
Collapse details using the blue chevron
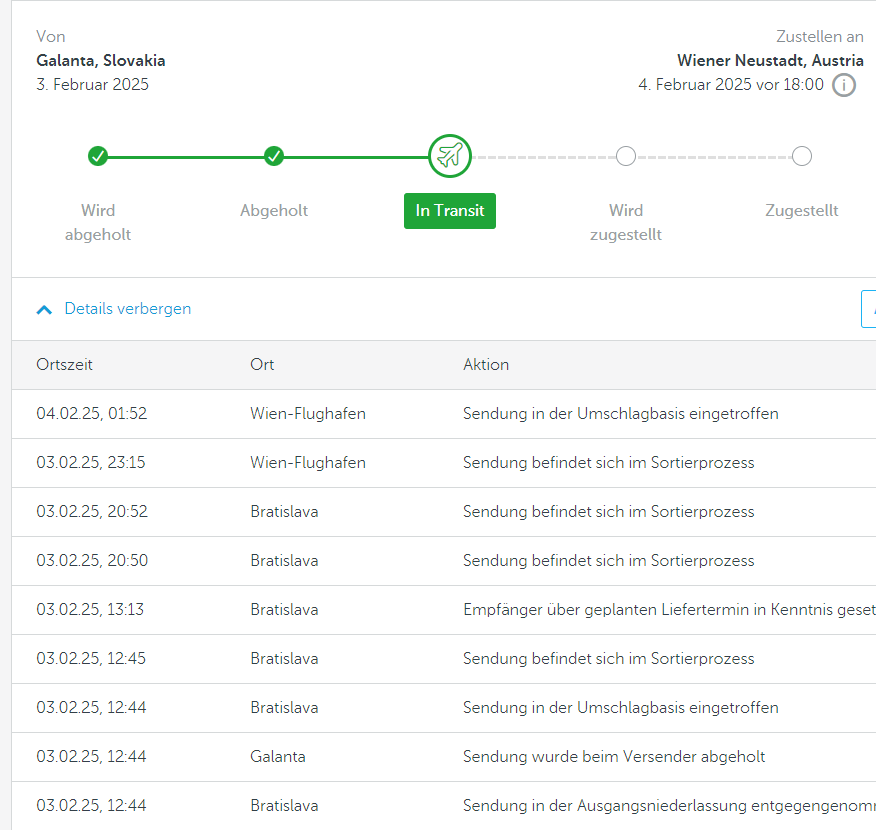point(44,310)
